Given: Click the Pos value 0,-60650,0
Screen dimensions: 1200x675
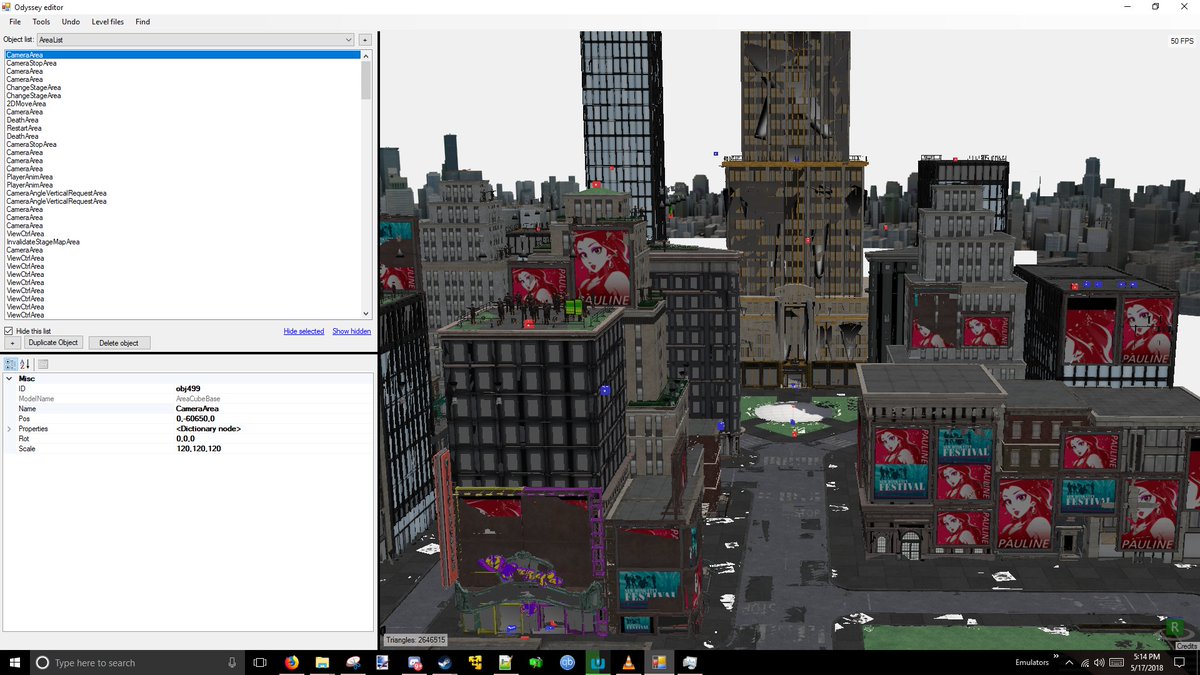Looking at the screenshot, I should pyautogui.click(x=195, y=419).
